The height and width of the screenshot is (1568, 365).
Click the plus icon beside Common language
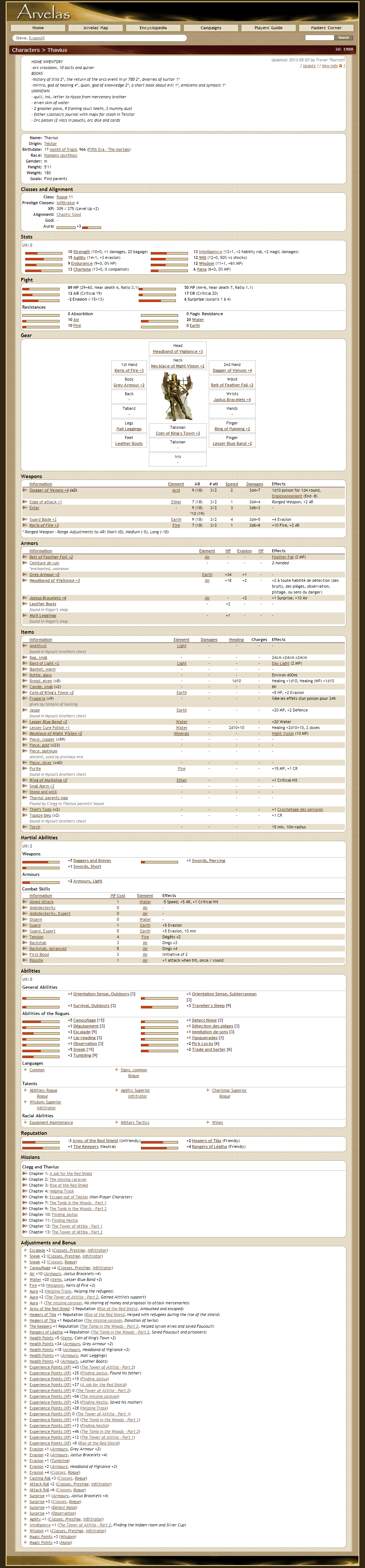click(x=25, y=1069)
